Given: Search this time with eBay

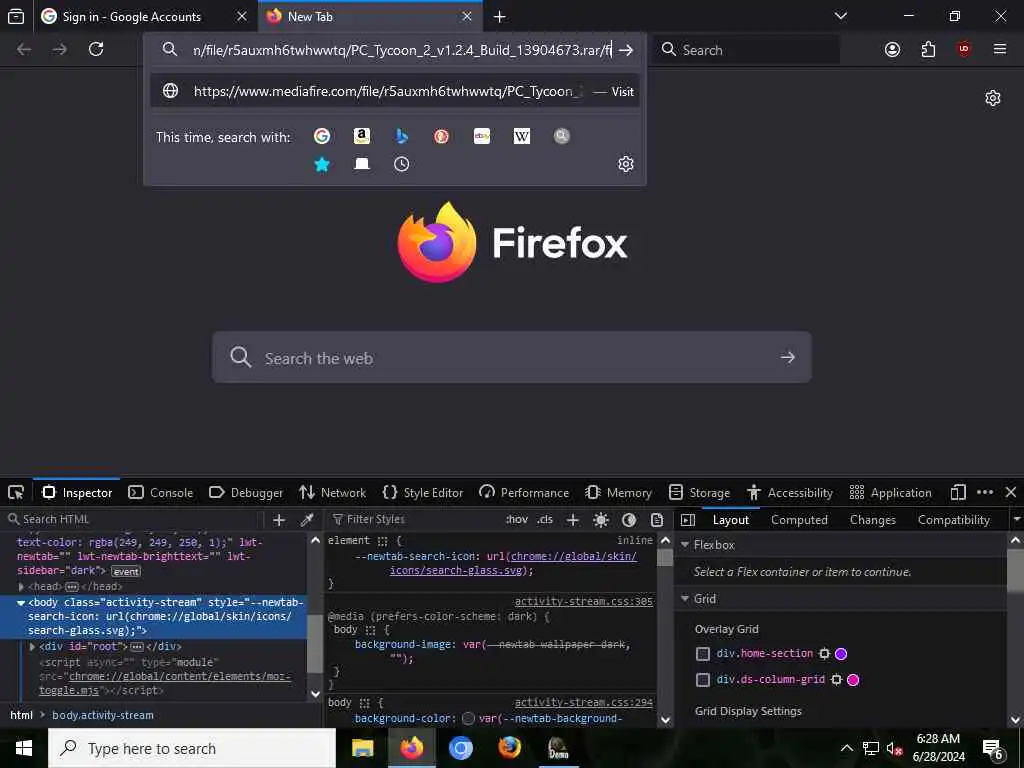Looking at the screenshot, I should pos(482,136).
